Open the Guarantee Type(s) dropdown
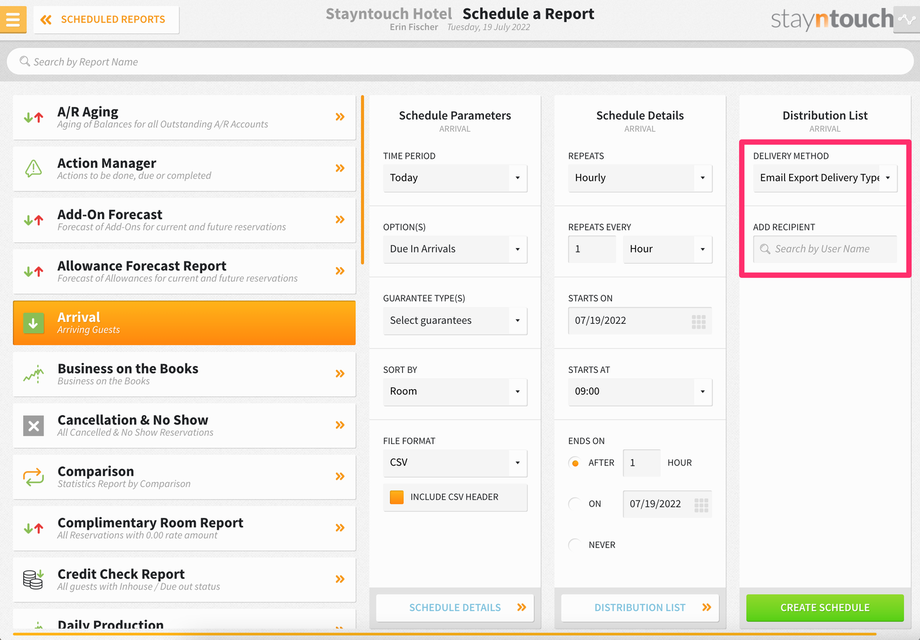 click(455, 320)
